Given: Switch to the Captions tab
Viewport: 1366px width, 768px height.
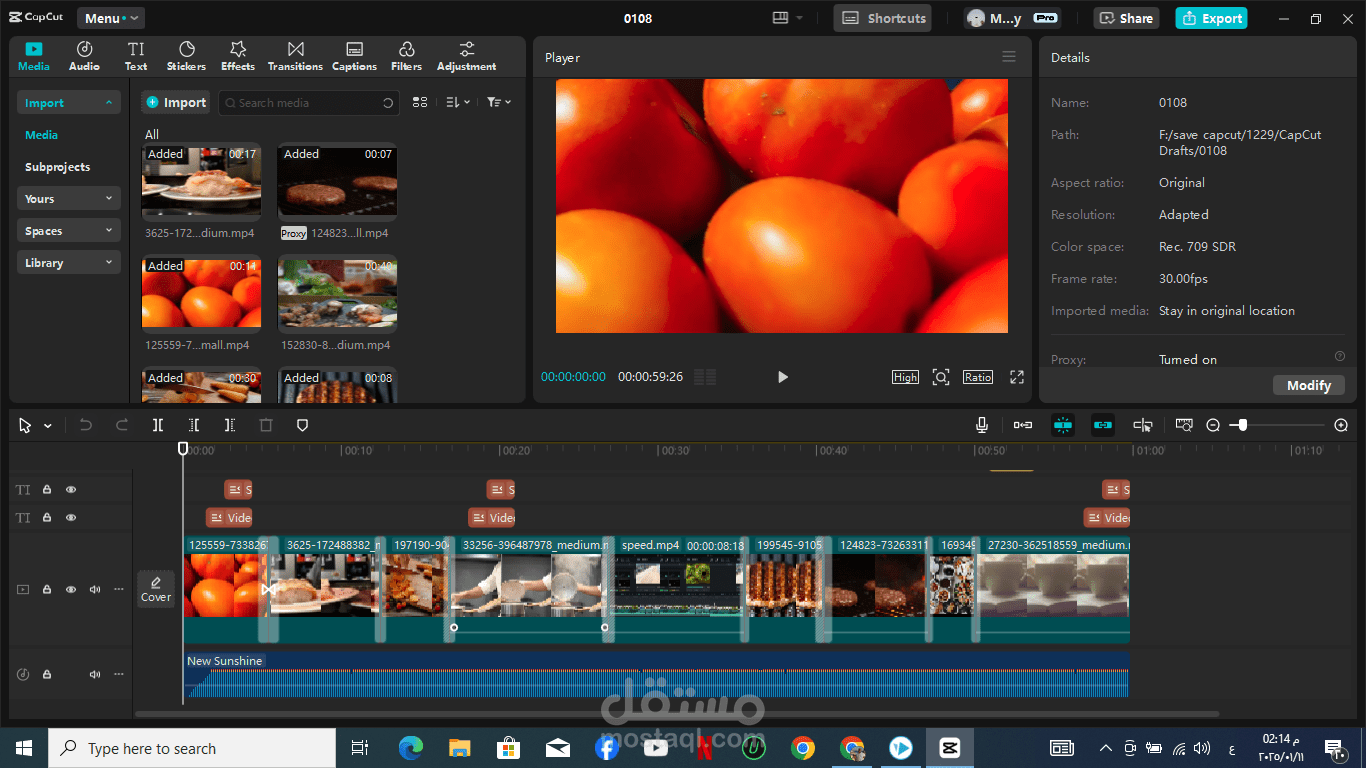Looking at the screenshot, I should pyautogui.click(x=354, y=56).
